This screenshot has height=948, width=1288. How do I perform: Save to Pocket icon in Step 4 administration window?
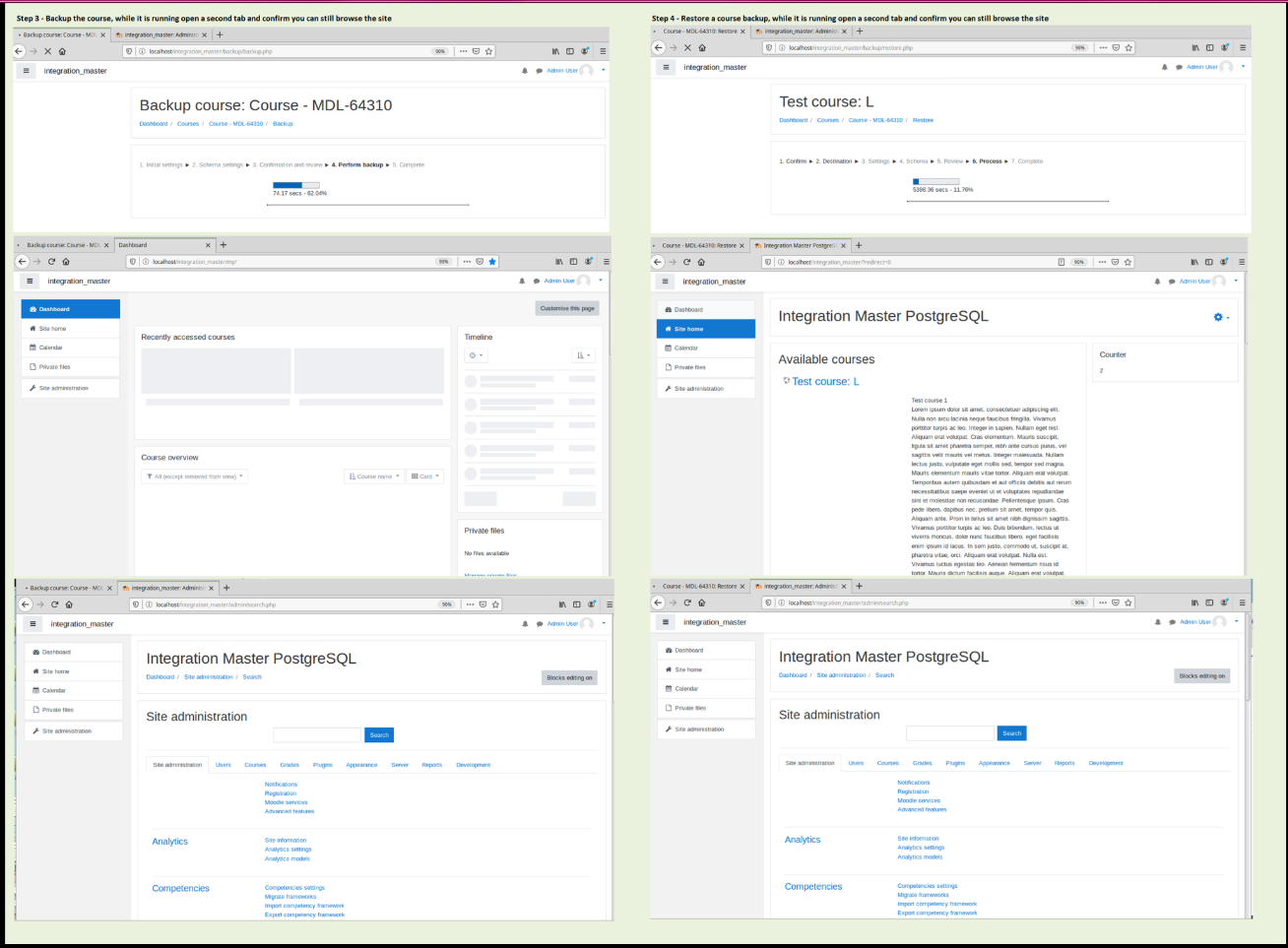[1116, 602]
